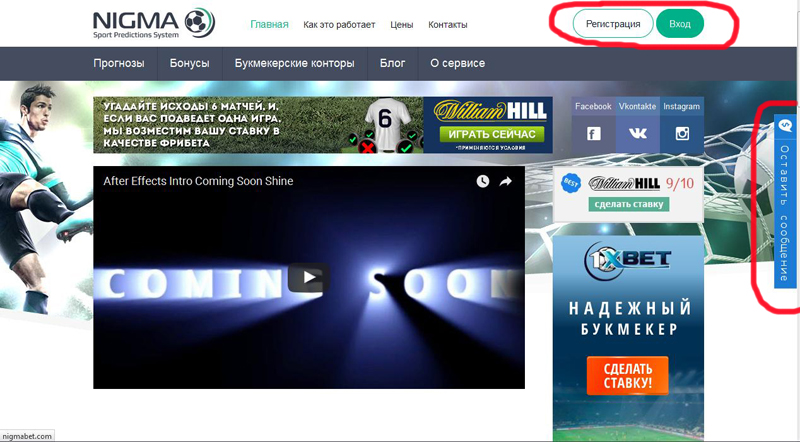This screenshot has width=800, height=442.
Task: Play the Coming Soon video
Action: pyautogui.click(x=309, y=277)
